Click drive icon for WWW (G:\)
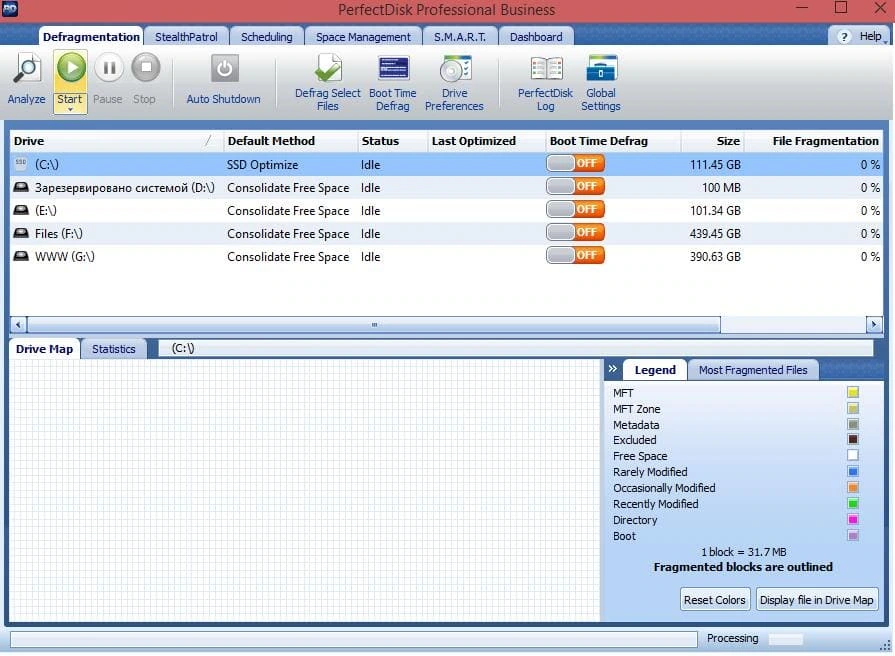This screenshot has height=656, width=895. 21,256
